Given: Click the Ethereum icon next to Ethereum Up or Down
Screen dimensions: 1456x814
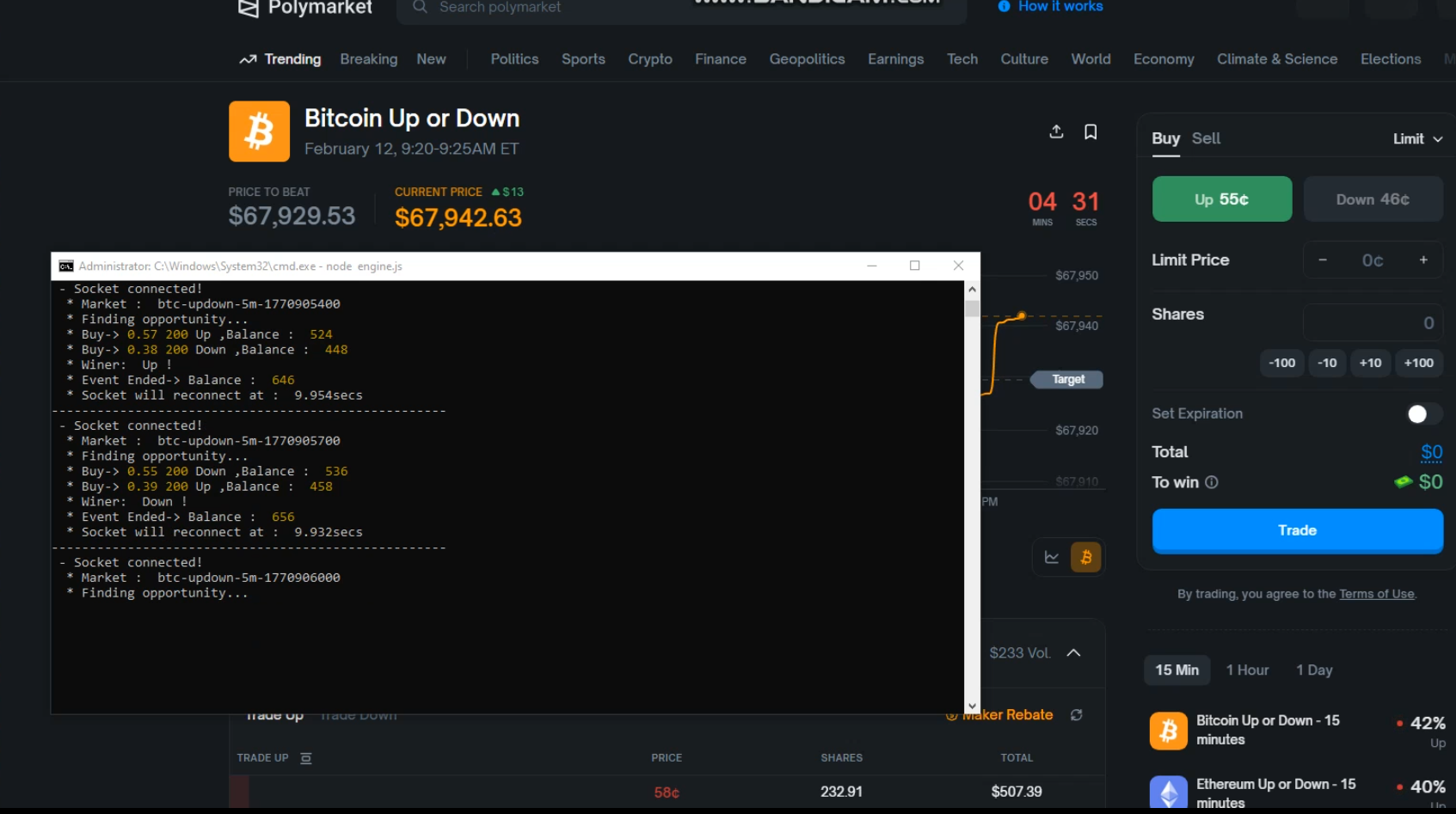Looking at the screenshot, I should click(1168, 791).
